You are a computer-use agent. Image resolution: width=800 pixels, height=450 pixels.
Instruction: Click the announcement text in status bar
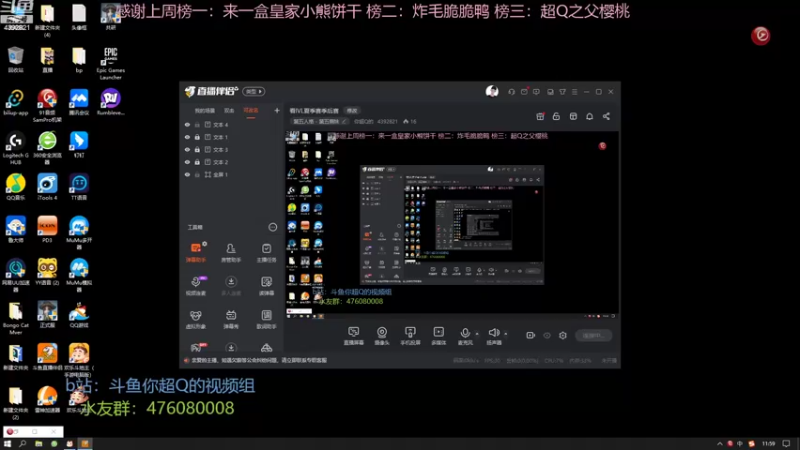259,360
